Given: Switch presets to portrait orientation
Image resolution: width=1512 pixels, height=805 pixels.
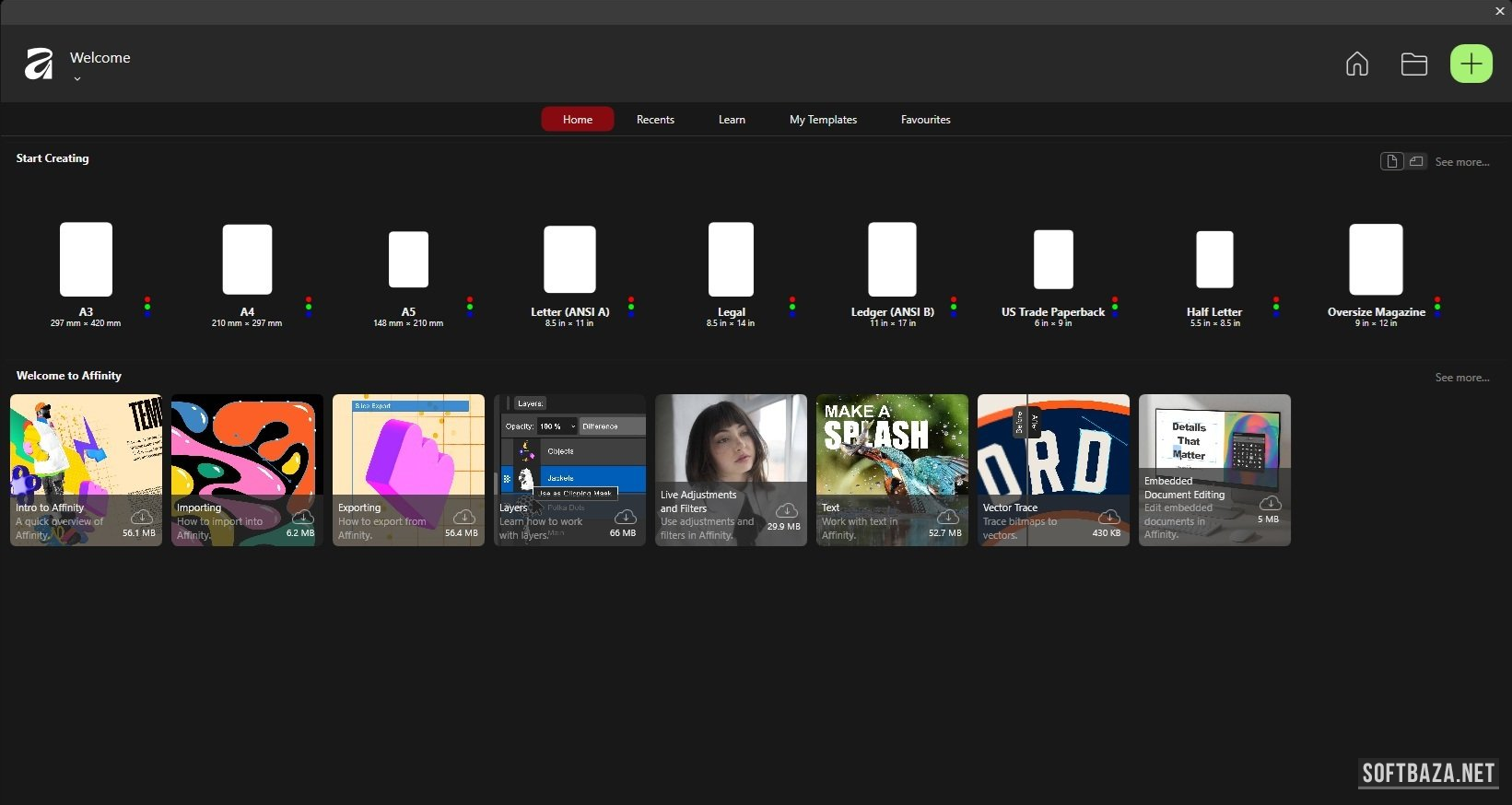Looking at the screenshot, I should [x=1391, y=162].
